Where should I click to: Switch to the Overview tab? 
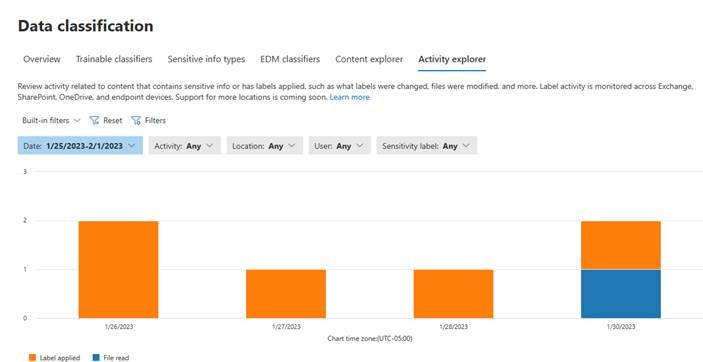point(42,59)
